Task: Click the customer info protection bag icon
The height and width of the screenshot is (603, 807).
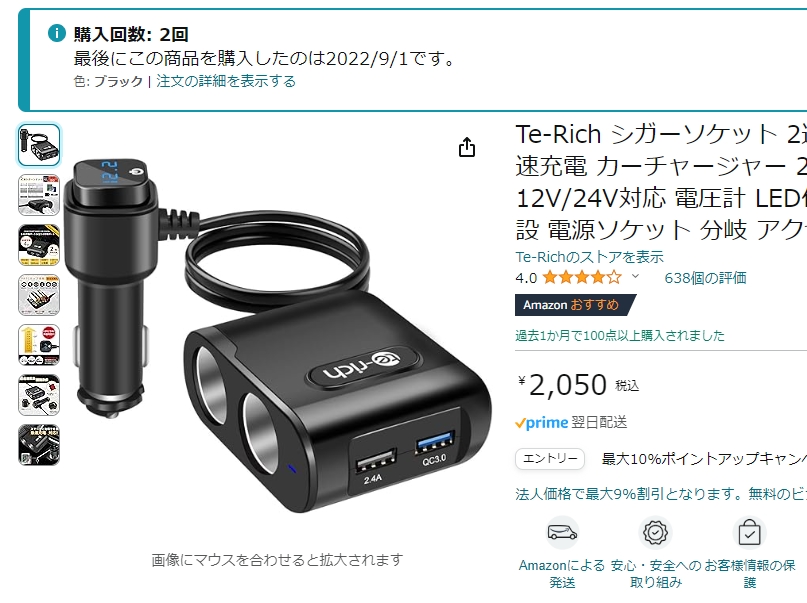Action: coord(749,532)
